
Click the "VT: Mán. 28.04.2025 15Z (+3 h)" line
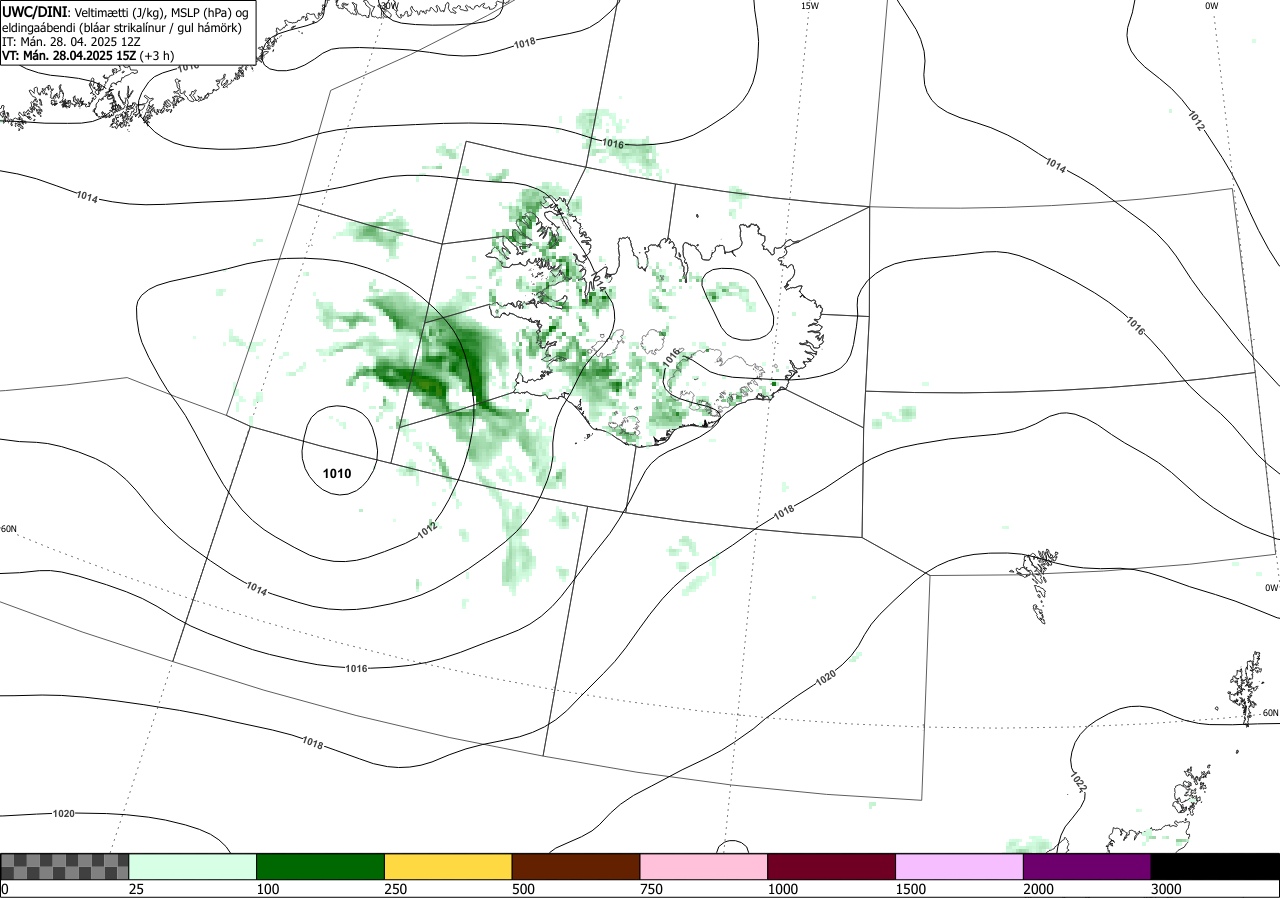pos(88,56)
